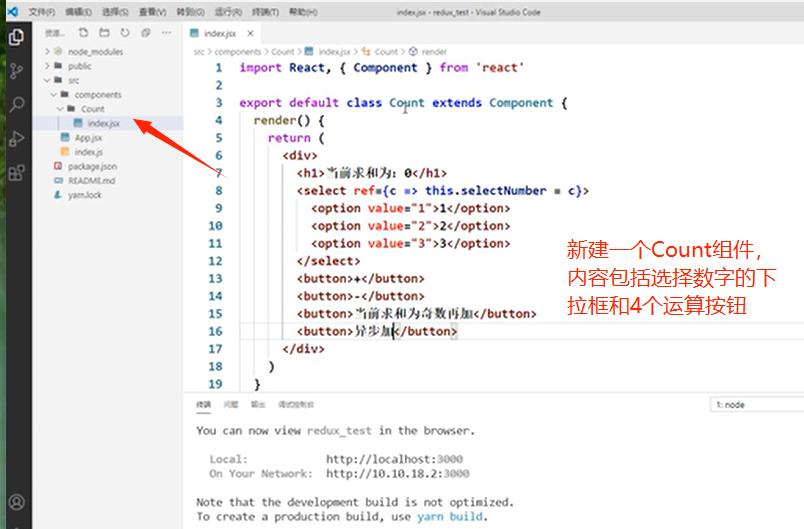Screen dimensions: 804x529
Task: Open the Explorer view in the activity bar
Action: click(16, 37)
